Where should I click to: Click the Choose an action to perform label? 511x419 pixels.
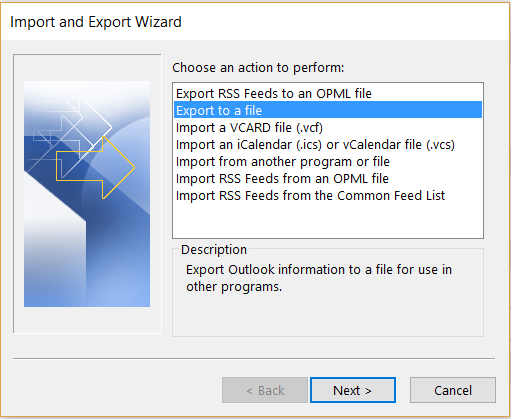pyautogui.click(x=258, y=68)
